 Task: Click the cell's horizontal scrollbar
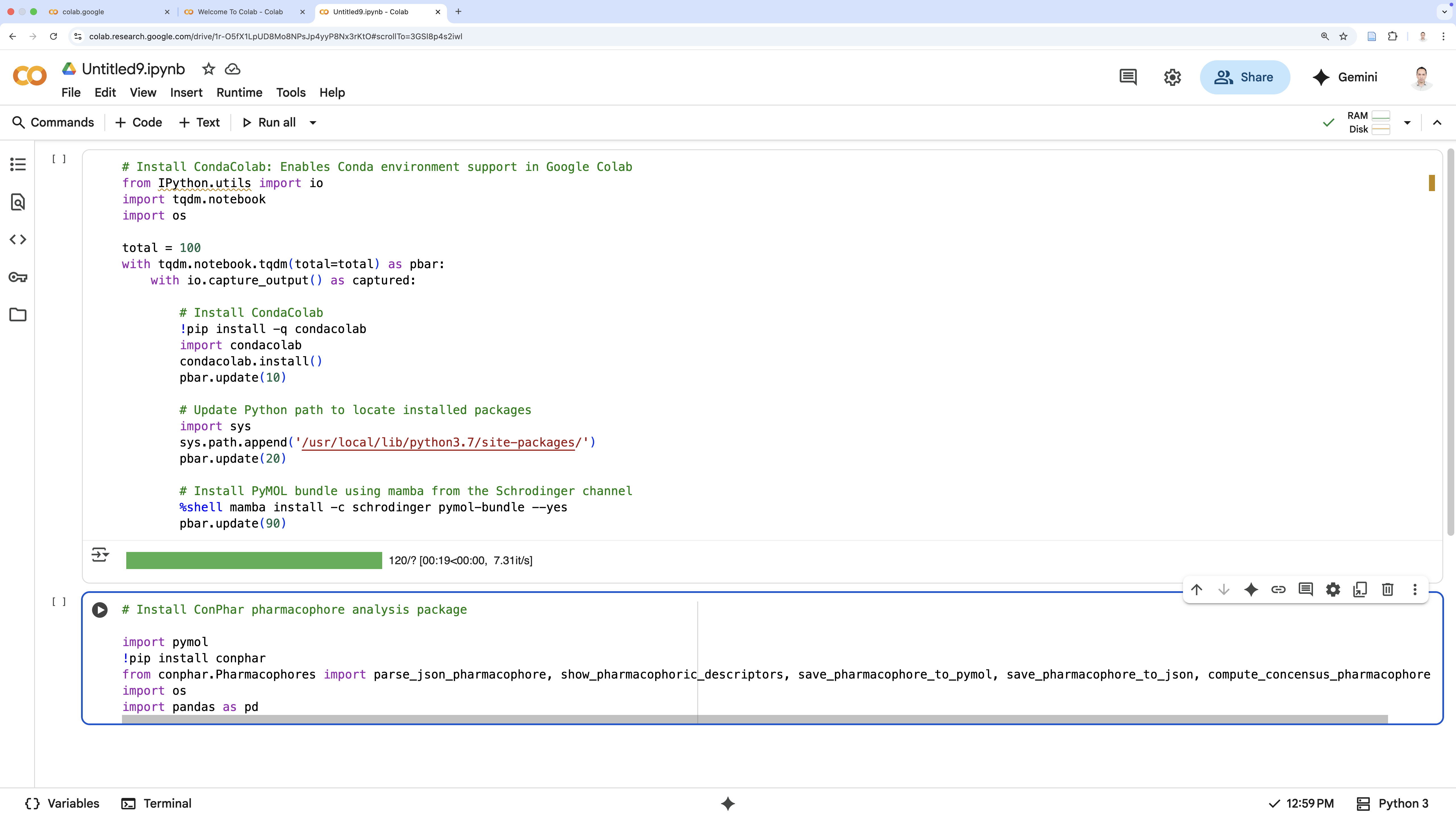[754, 719]
